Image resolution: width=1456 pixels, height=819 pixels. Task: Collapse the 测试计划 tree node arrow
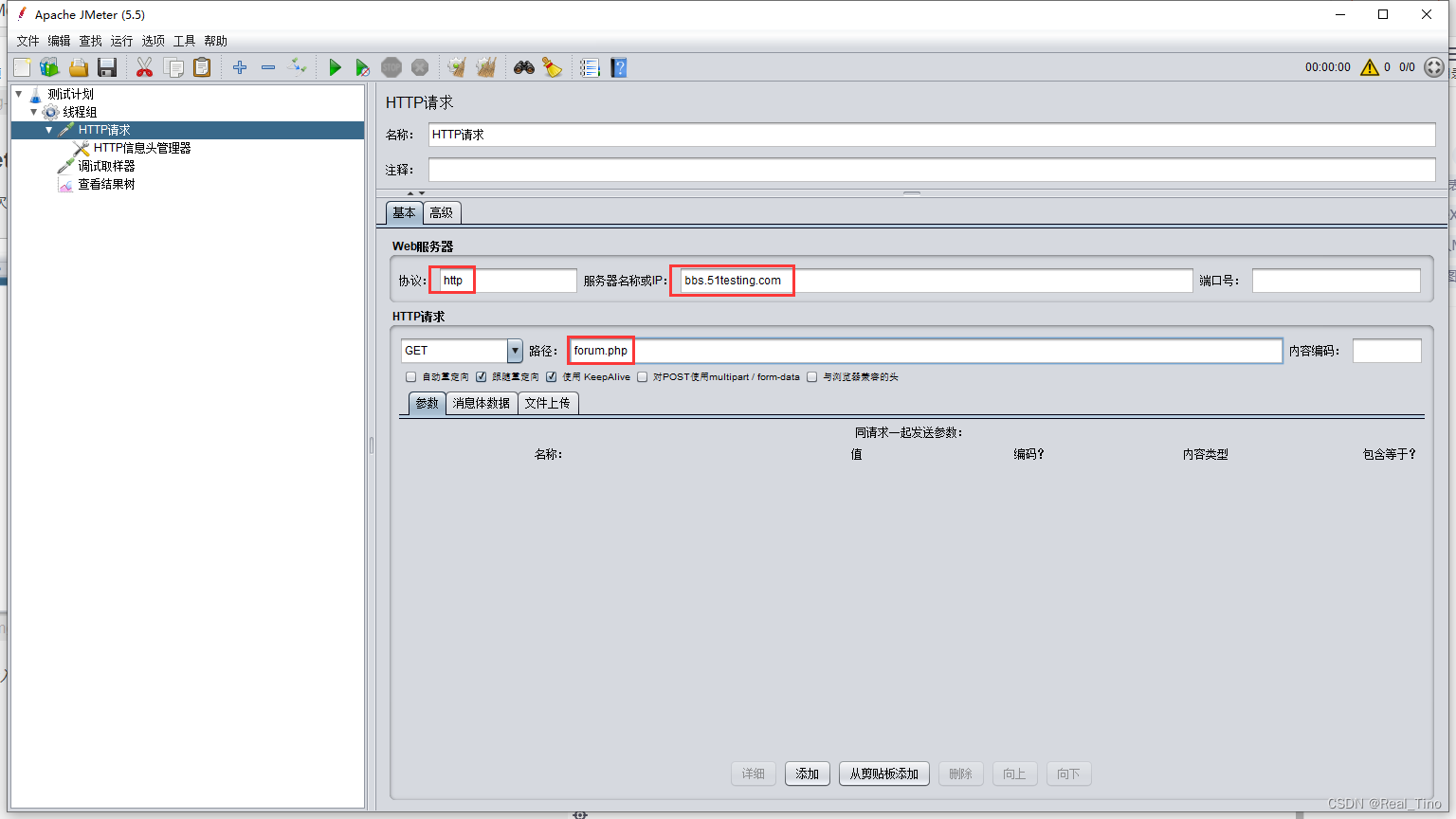click(x=19, y=94)
